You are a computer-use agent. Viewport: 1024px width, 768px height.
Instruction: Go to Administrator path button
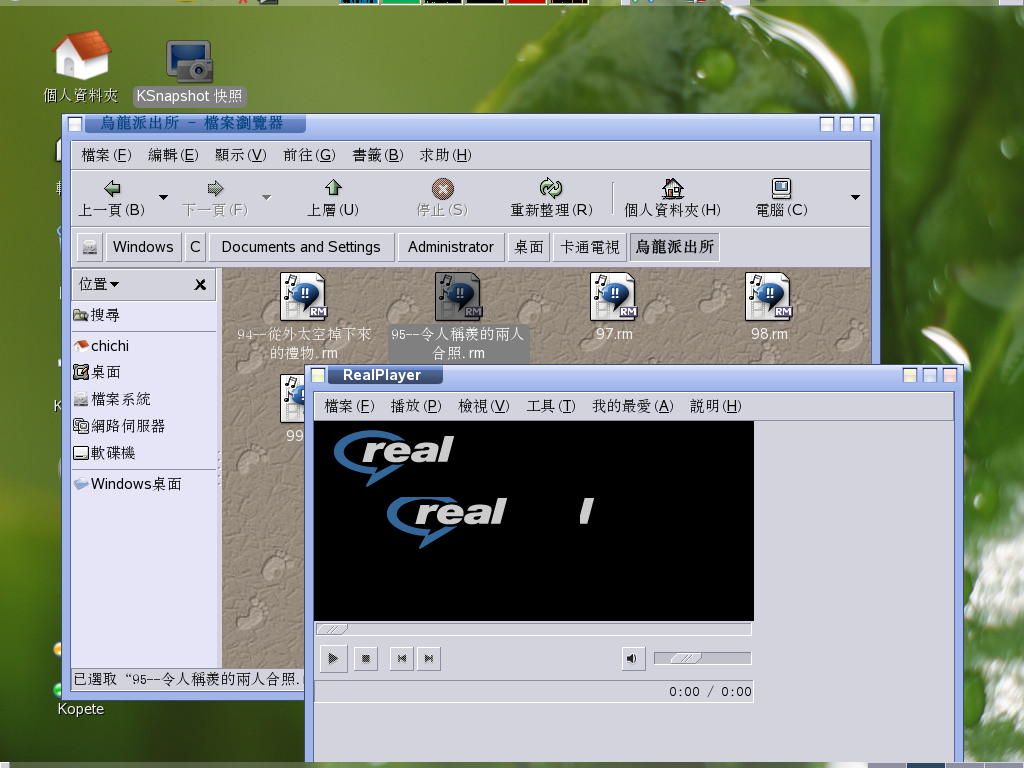[451, 247]
